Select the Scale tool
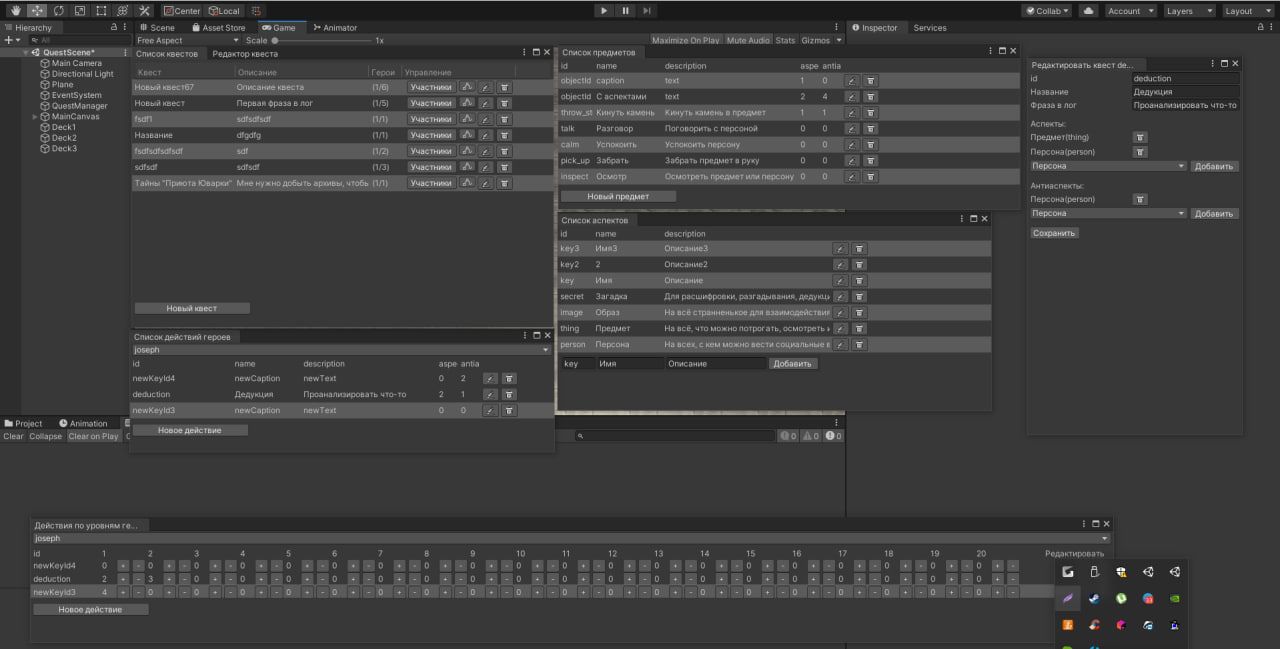This screenshot has height=649, width=1280. click(x=78, y=10)
